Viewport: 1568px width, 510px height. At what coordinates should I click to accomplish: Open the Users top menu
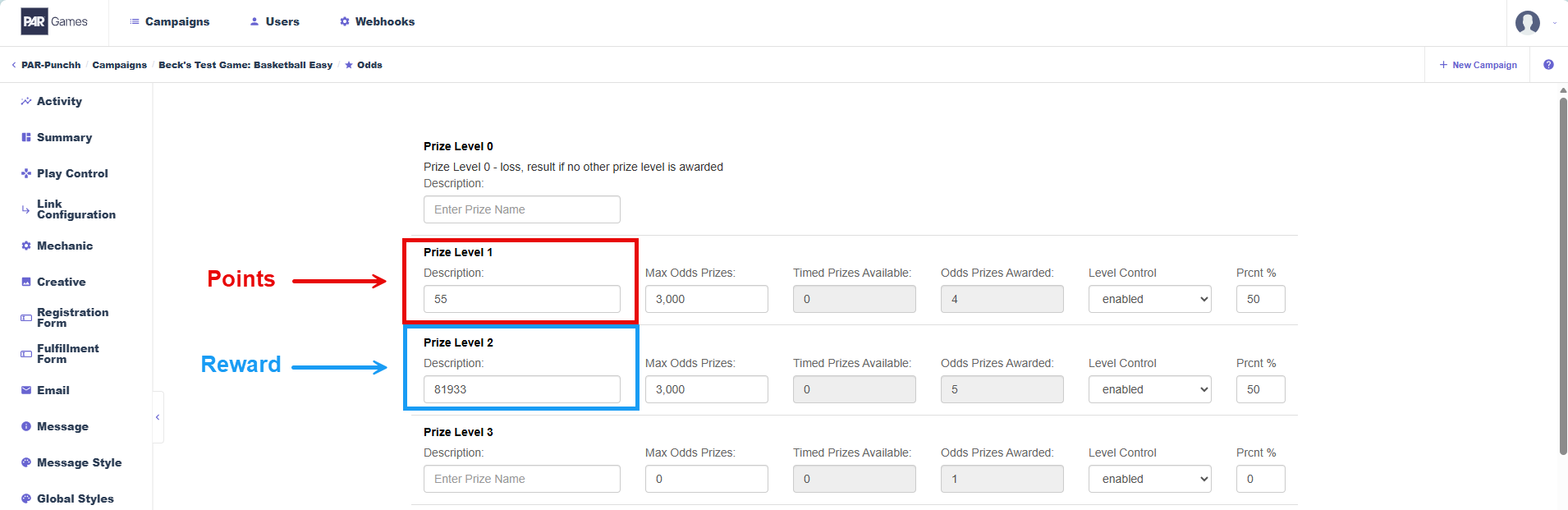pos(275,21)
